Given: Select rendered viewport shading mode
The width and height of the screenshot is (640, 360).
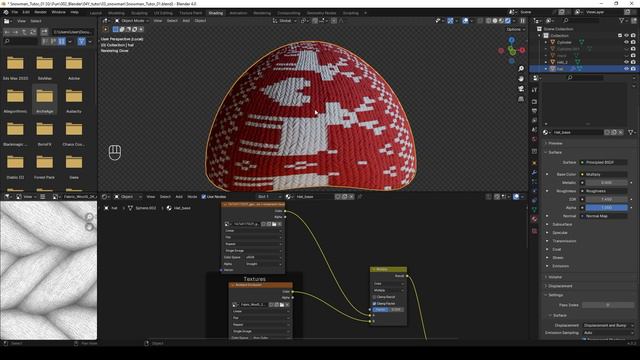Looking at the screenshot, I should [508, 20].
